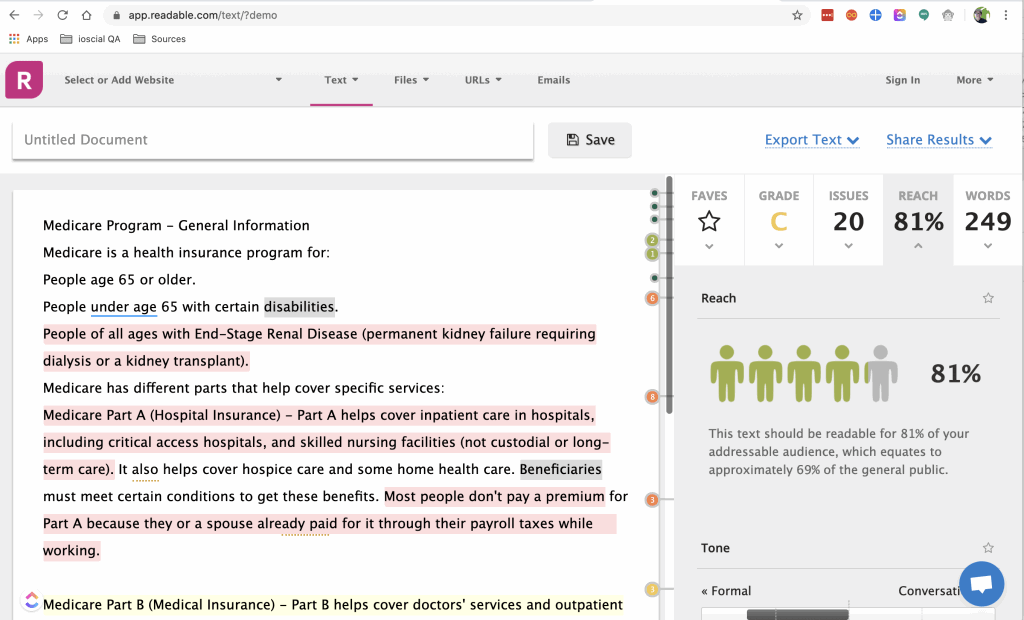Click the orange 8 issue marker
The width and height of the screenshot is (1024, 620).
coord(652,397)
